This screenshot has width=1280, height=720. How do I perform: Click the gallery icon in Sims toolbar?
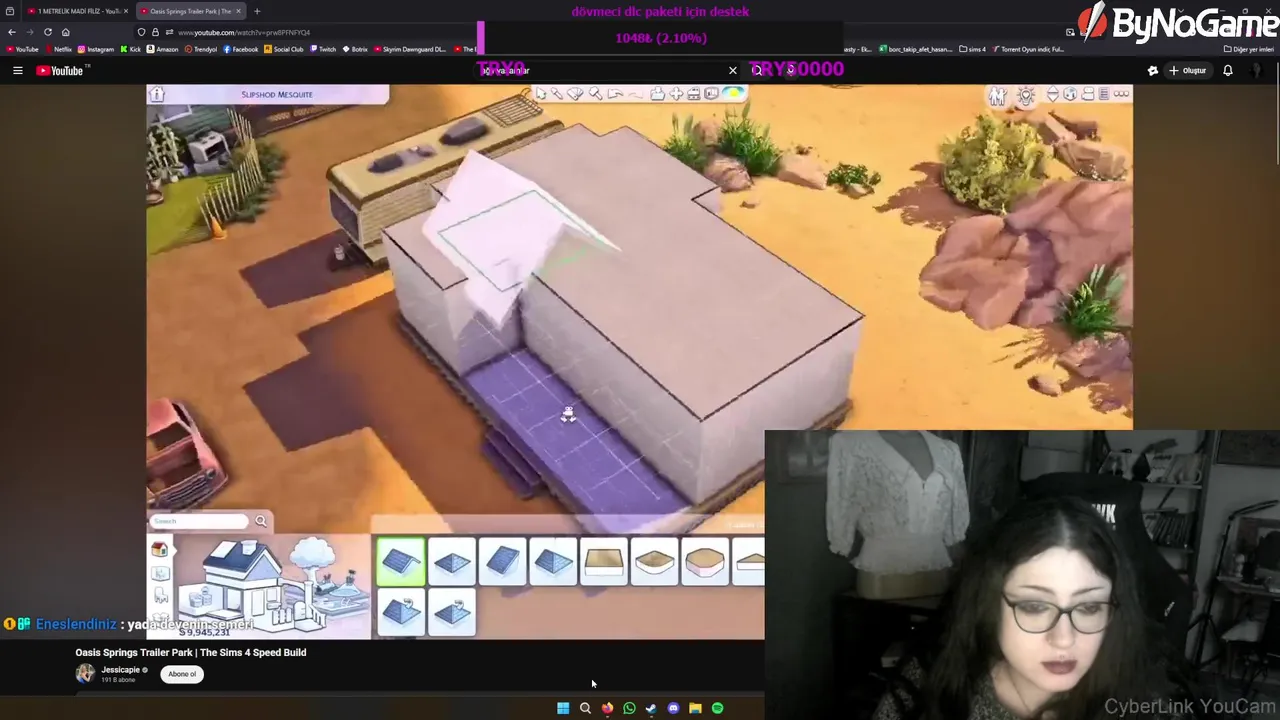point(711,93)
